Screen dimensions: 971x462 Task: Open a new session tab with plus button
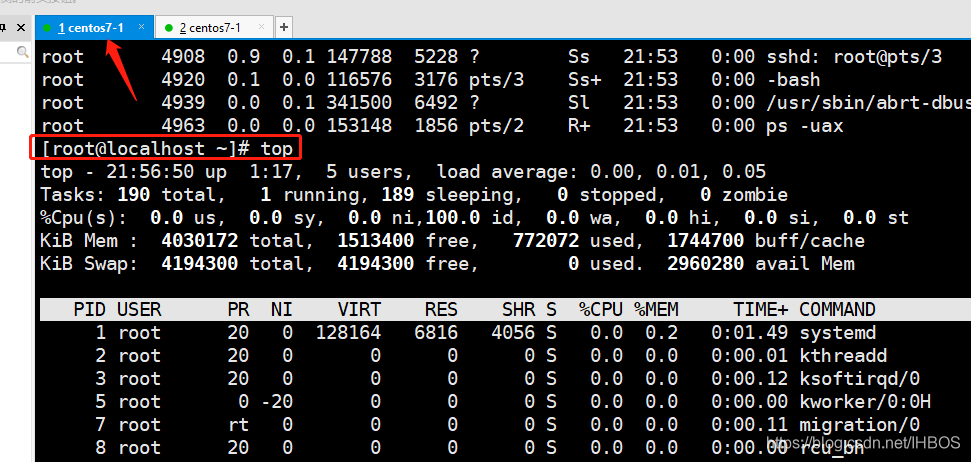284,27
